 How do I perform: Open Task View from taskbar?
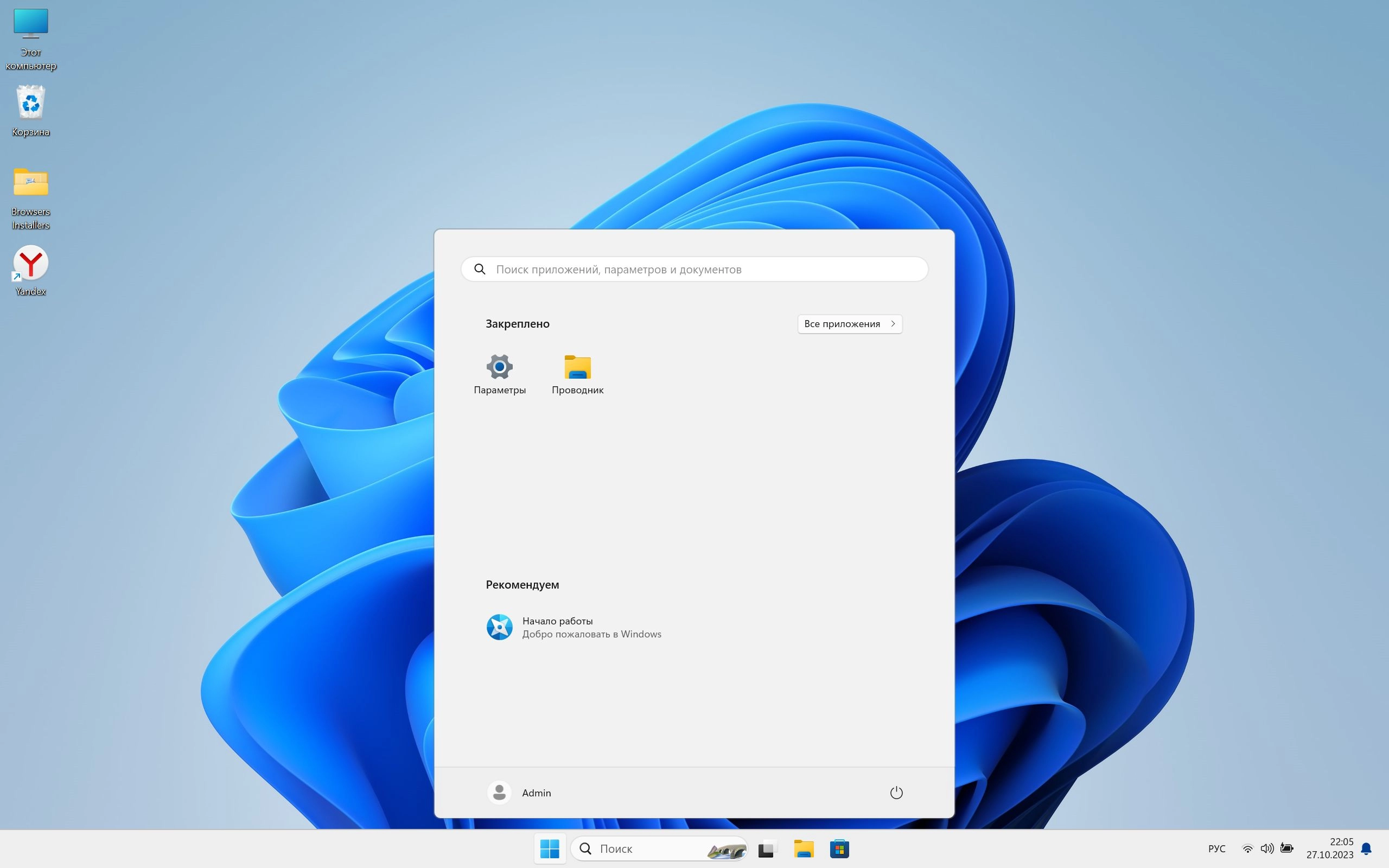[767, 848]
